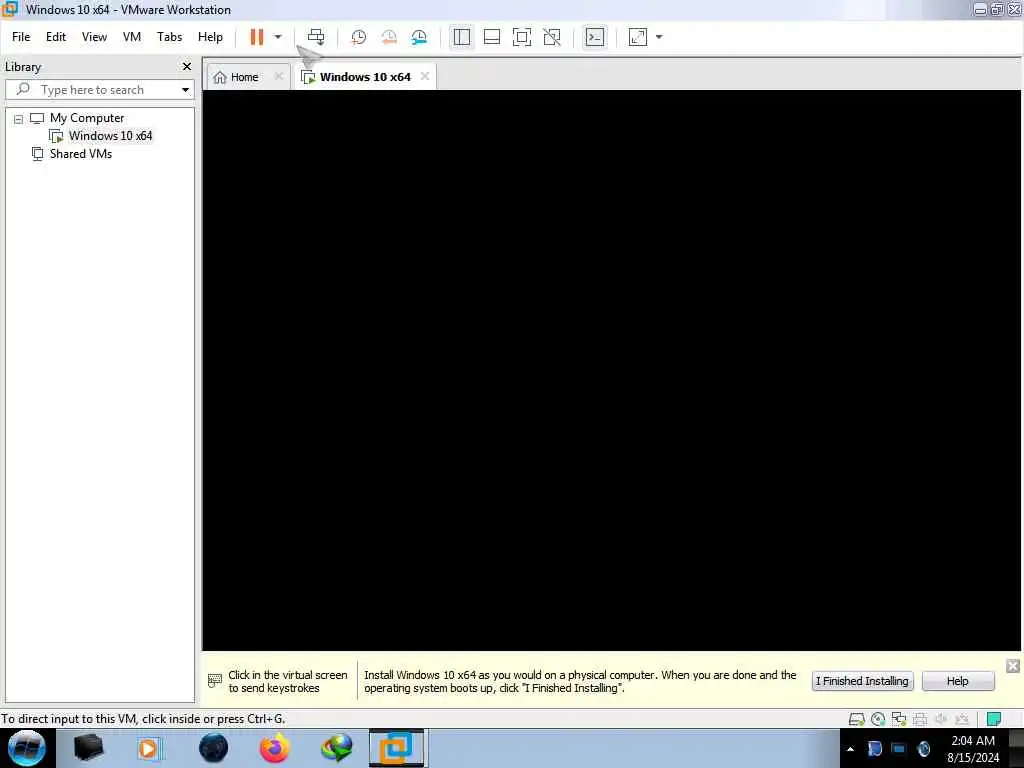Click the sound card status icon
The width and height of the screenshot is (1024, 768).
(941, 720)
